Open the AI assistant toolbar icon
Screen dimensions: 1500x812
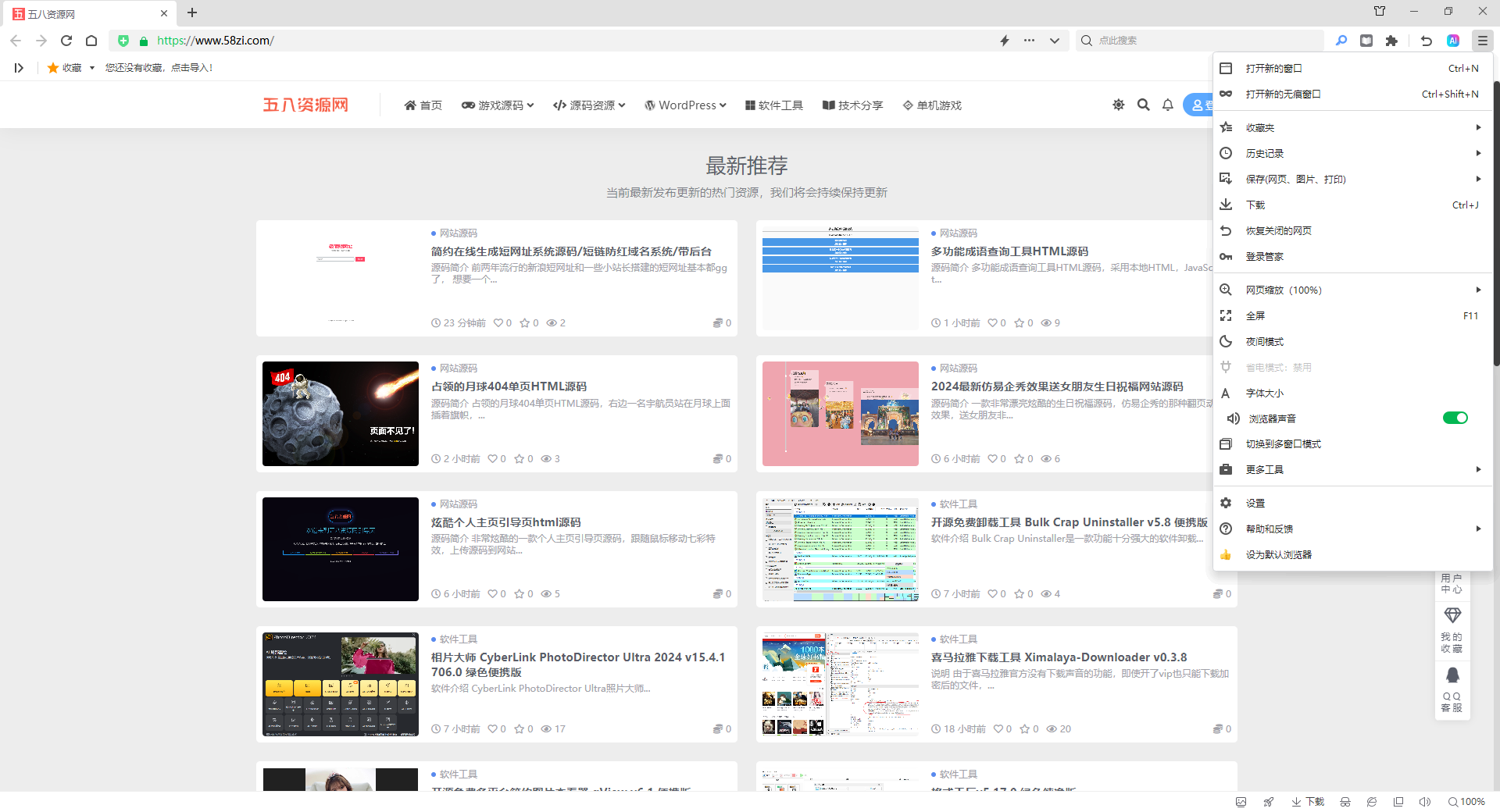1453,41
